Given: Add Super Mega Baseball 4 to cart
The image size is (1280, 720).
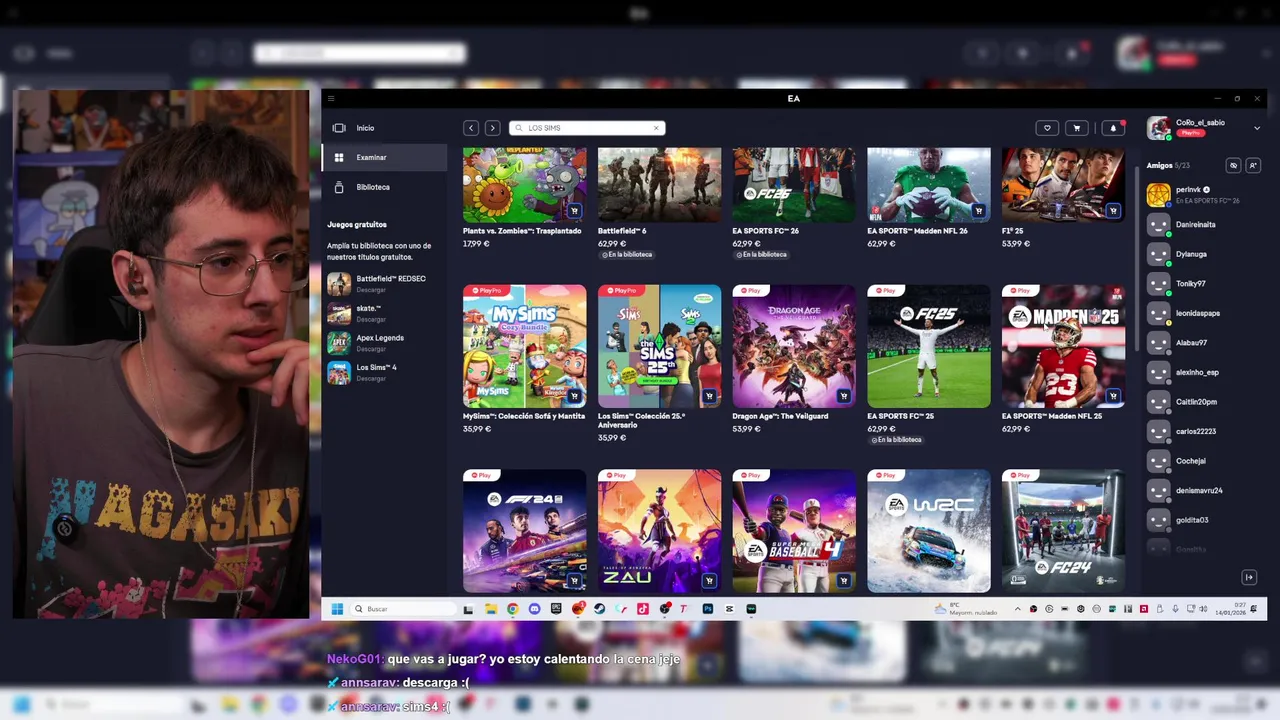Looking at the screenshot, I should pyautogui.click(x=844, y=581).
